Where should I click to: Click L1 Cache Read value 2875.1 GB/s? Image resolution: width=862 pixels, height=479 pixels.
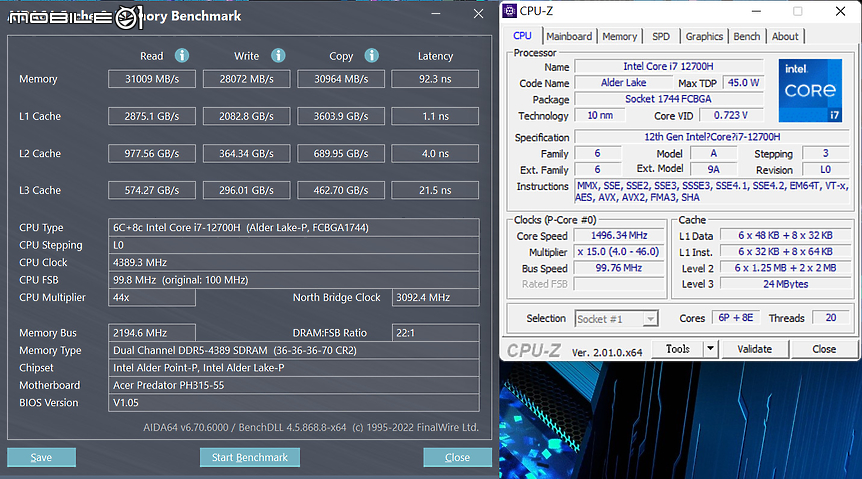[152, 116]
